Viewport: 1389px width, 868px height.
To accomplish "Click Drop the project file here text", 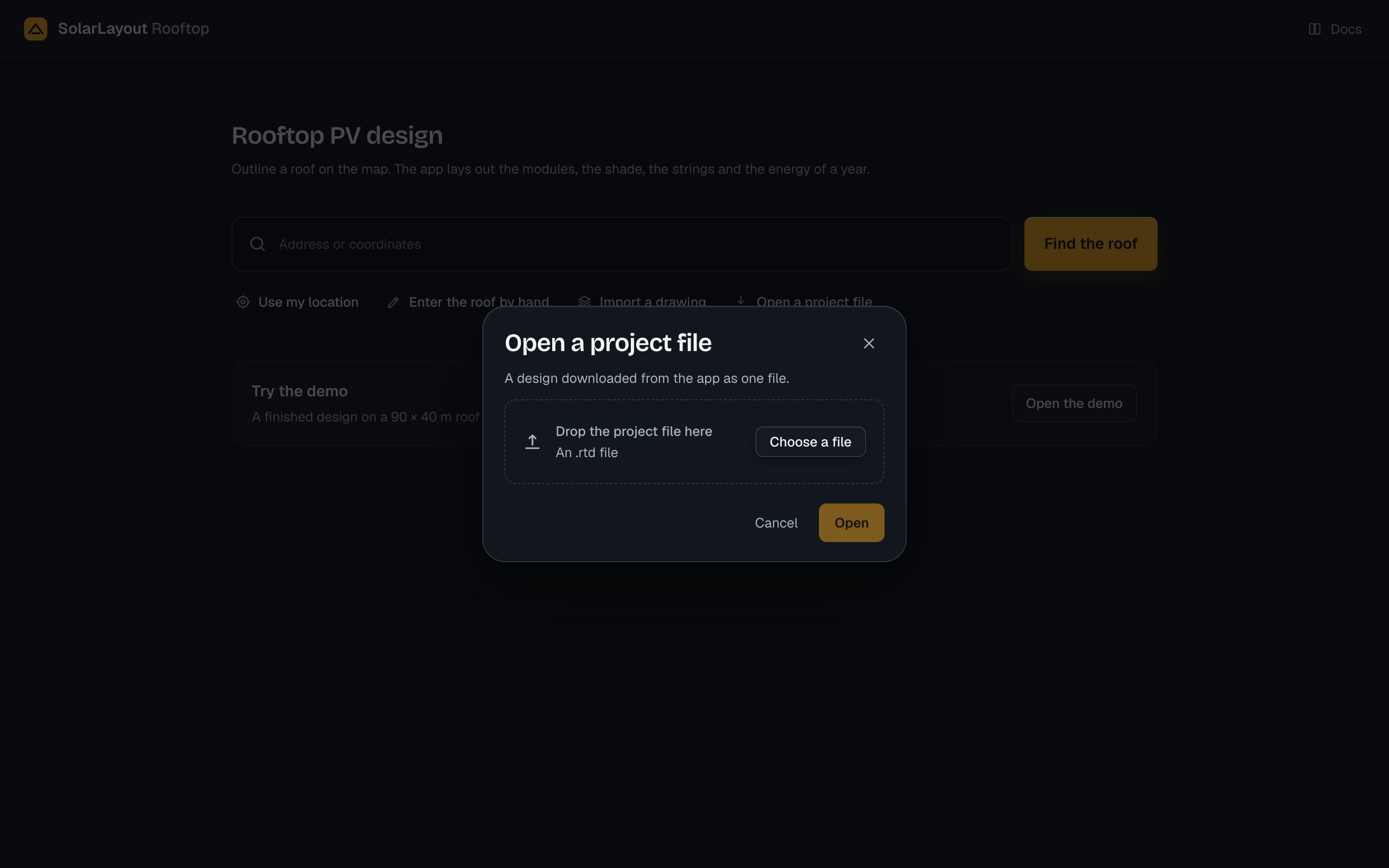I will point(634,431).
